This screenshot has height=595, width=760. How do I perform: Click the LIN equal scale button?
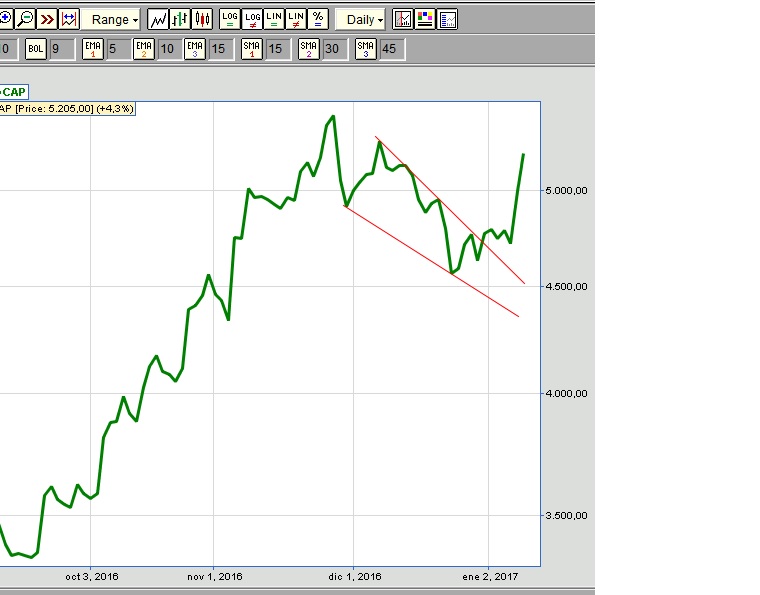click(274, 19)
